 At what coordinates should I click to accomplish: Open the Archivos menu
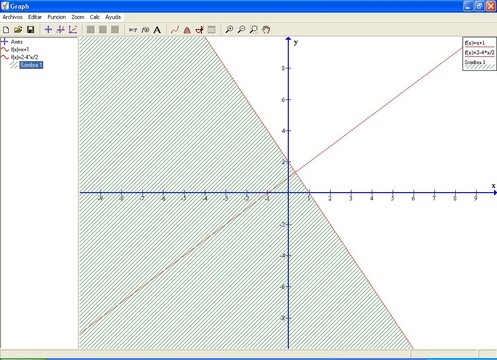point(12,17)
